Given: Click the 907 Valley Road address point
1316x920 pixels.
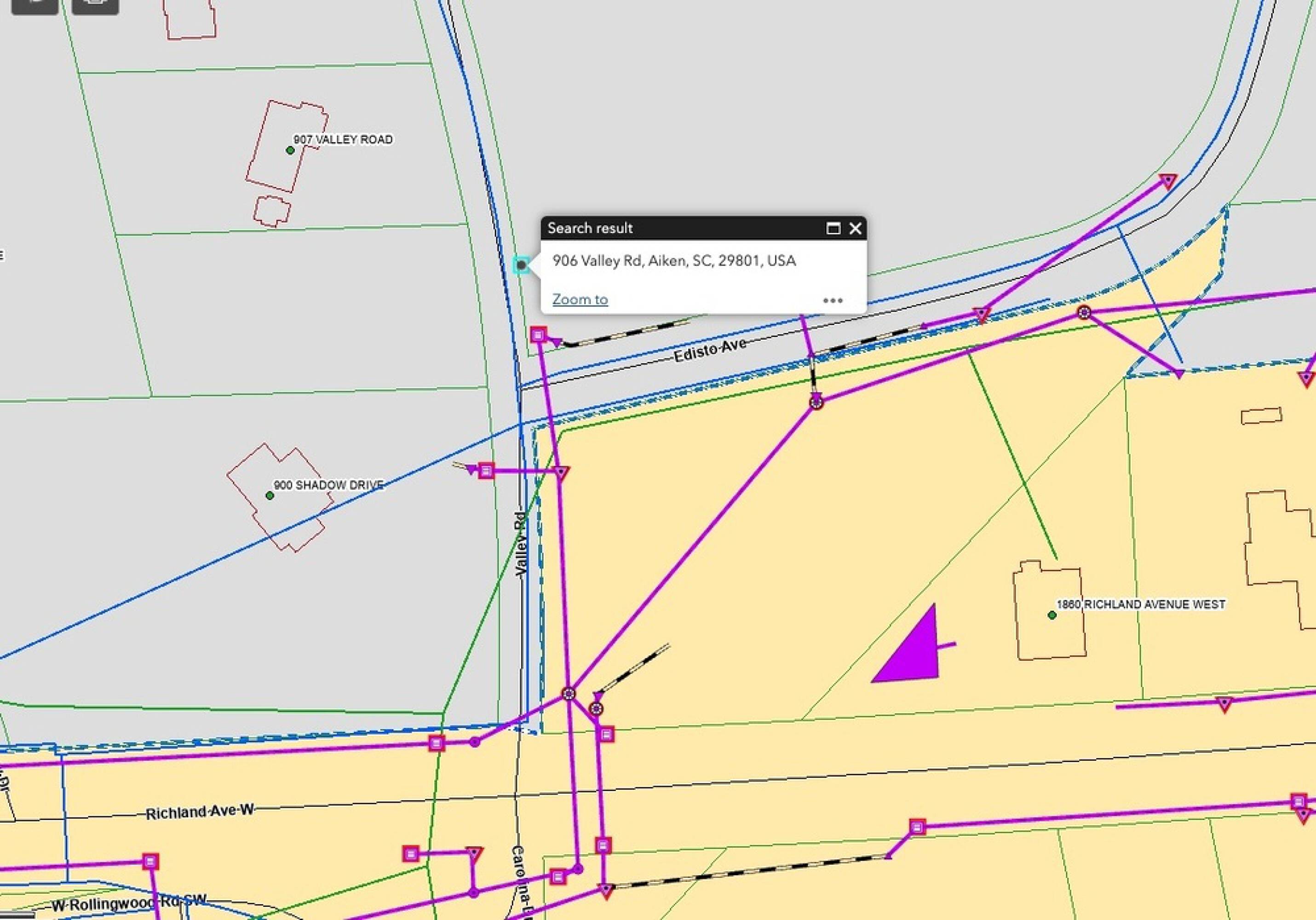Looking at the screenshot, I should [290, 150].
